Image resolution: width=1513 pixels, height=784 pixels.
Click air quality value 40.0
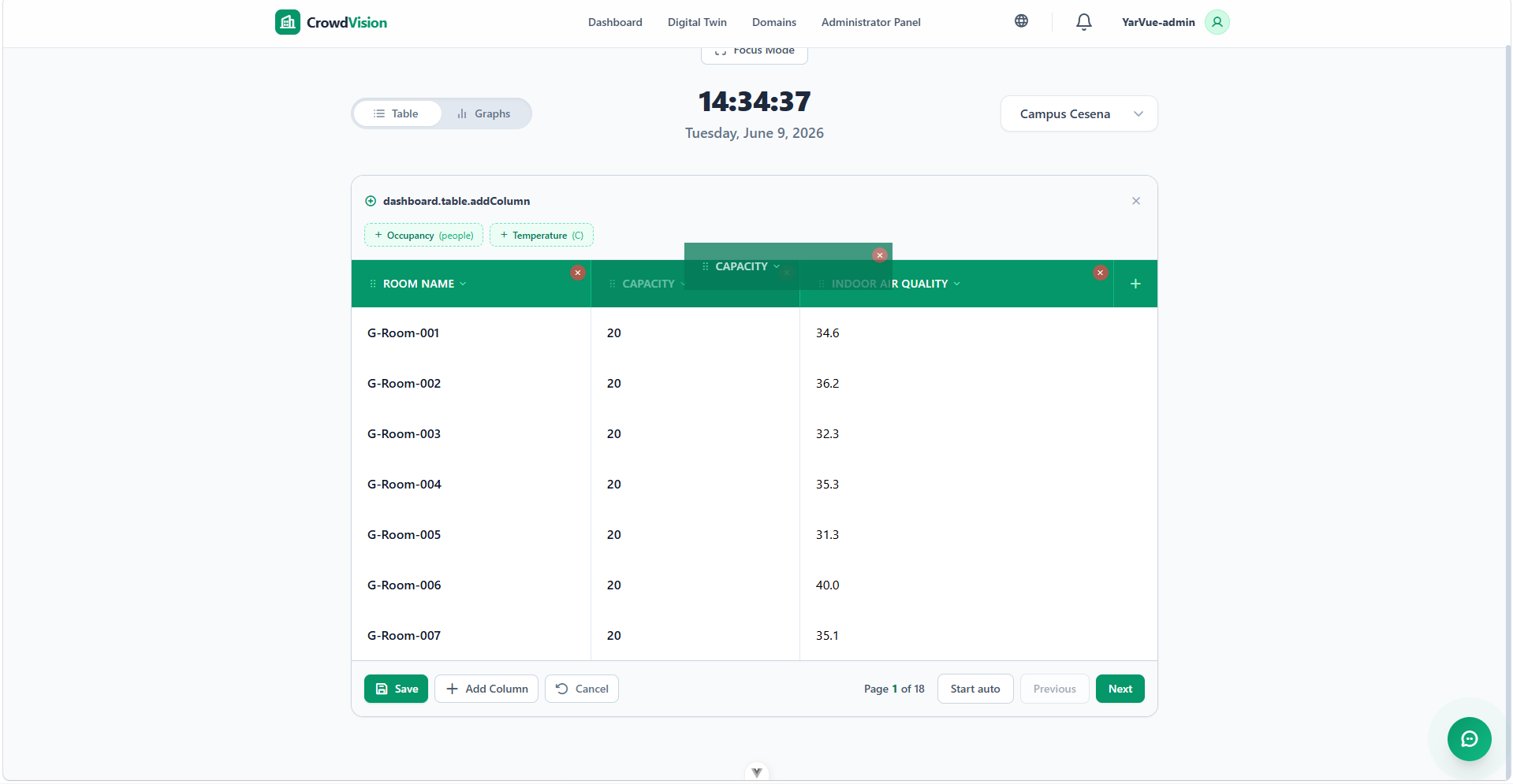(x=827, y=585)
